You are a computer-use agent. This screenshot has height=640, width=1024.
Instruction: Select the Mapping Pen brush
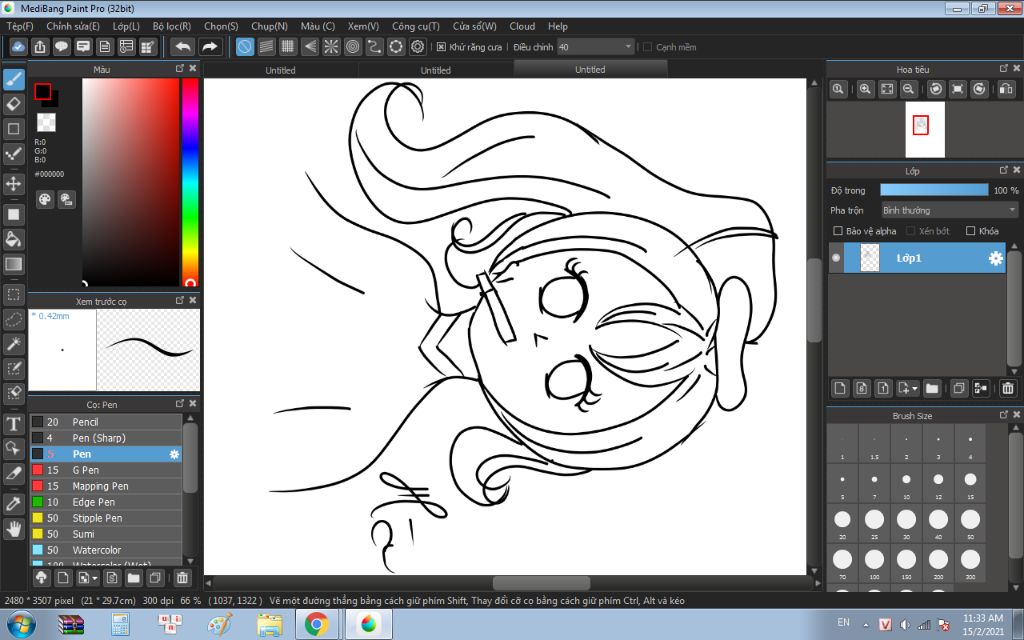tap(106, 486)
